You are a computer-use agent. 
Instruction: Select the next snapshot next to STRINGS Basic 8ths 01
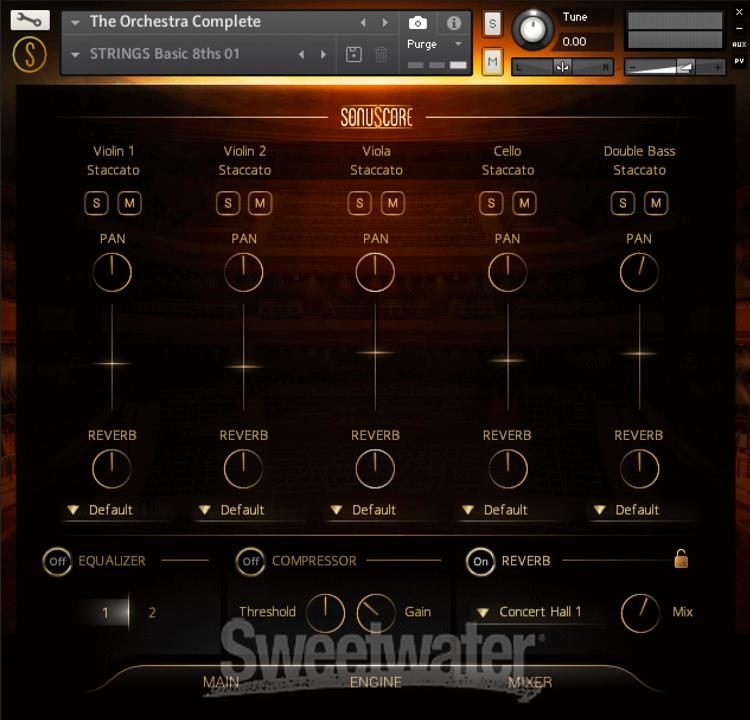[x=323, y=55]
